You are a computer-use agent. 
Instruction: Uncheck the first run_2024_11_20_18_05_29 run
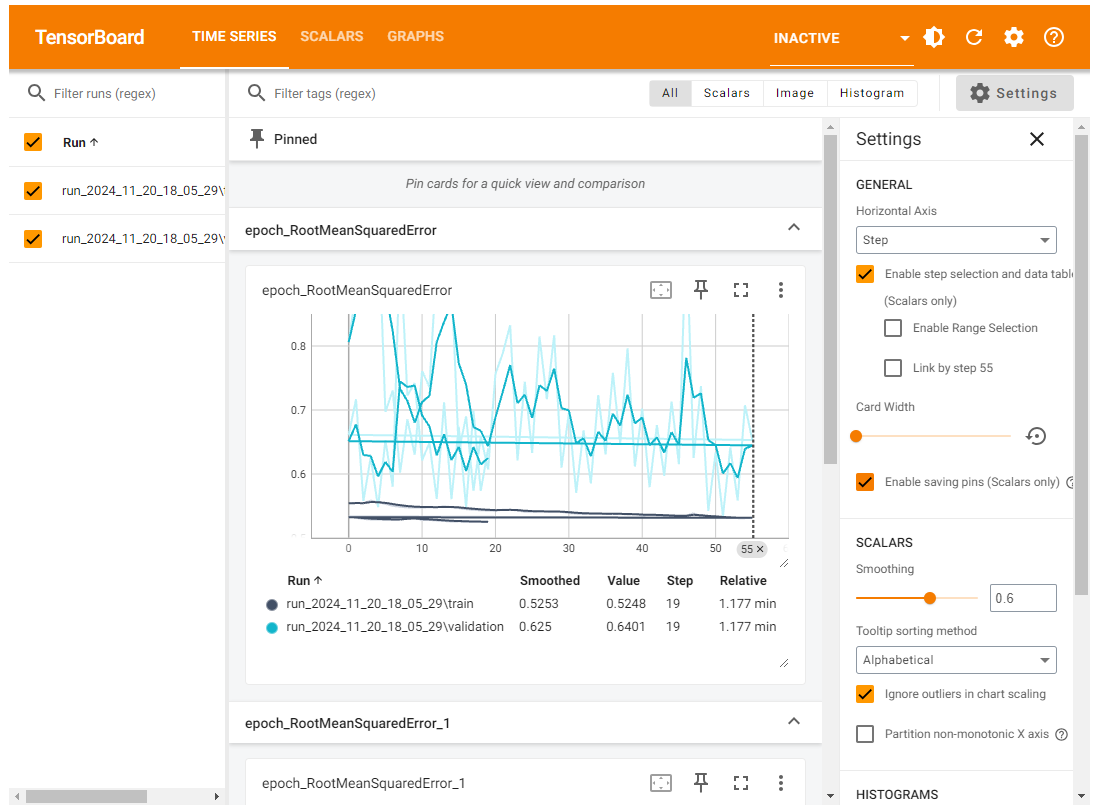33,190
